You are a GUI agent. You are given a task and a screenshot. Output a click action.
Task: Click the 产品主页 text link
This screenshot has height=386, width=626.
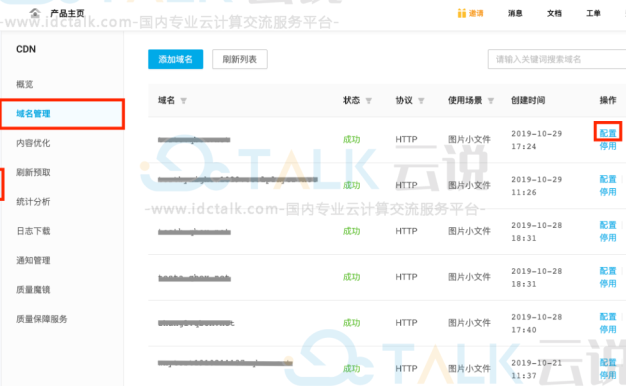[67, 14]
